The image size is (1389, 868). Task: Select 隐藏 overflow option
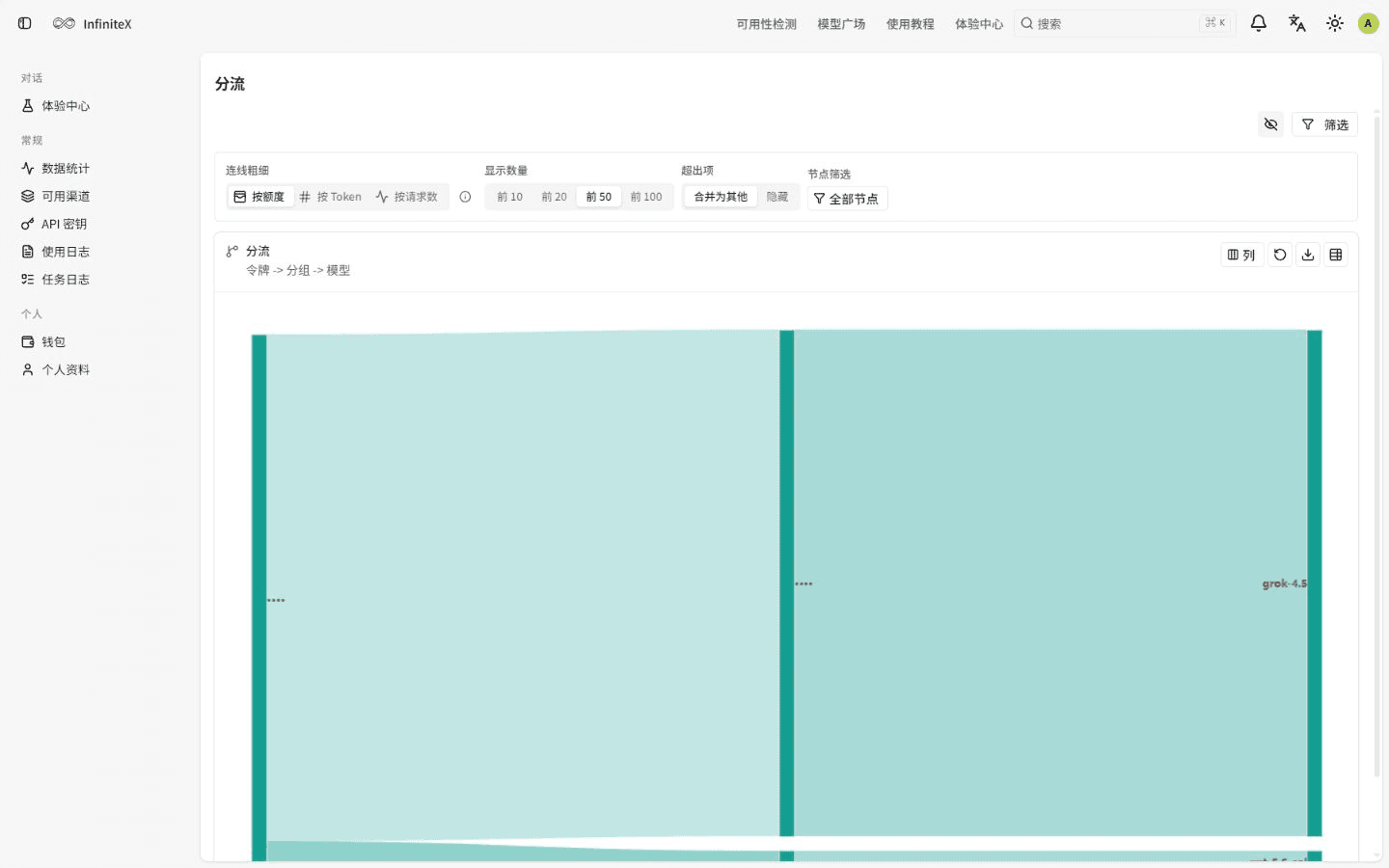point(777,197)
